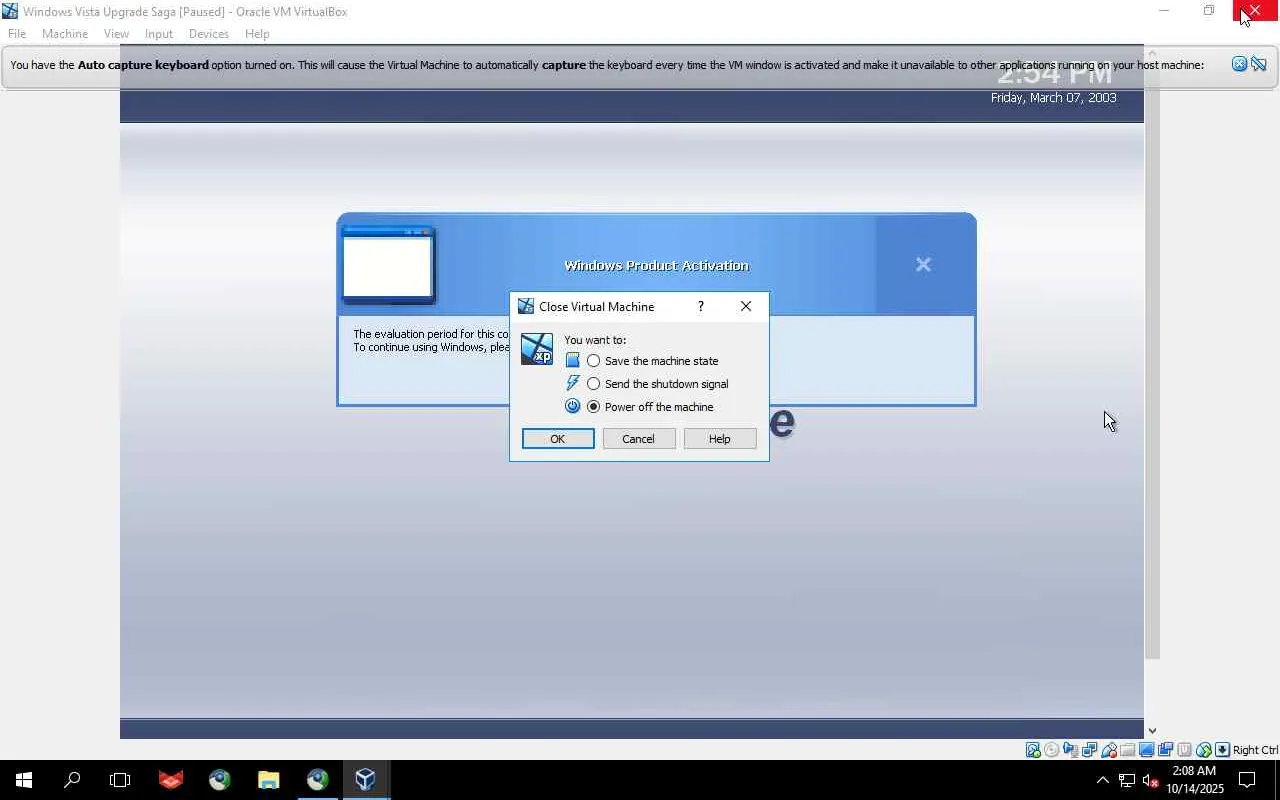Click the shared folders status bar icon
1280x800 pixels.
[x=1128, y=750]
